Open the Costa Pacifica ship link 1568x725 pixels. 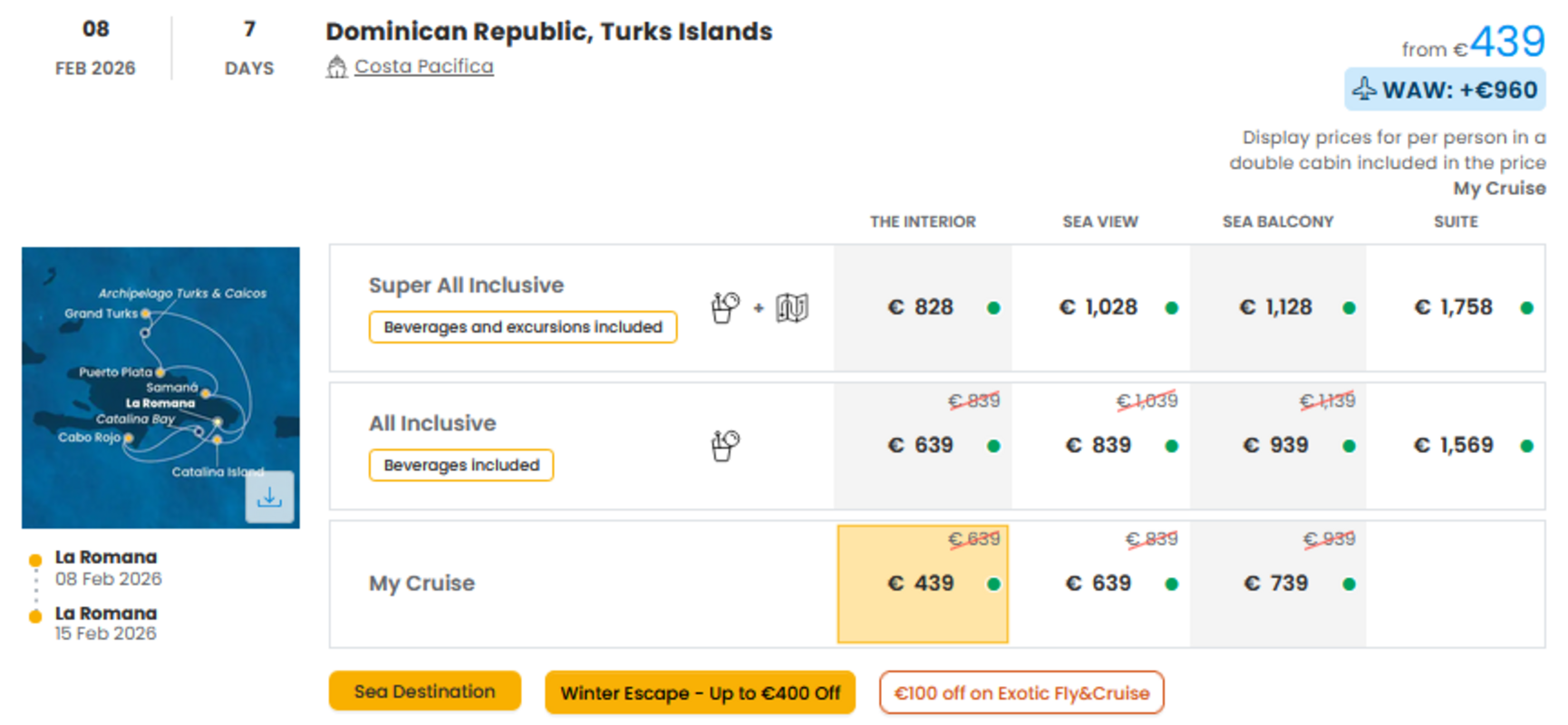coord(424,66)
